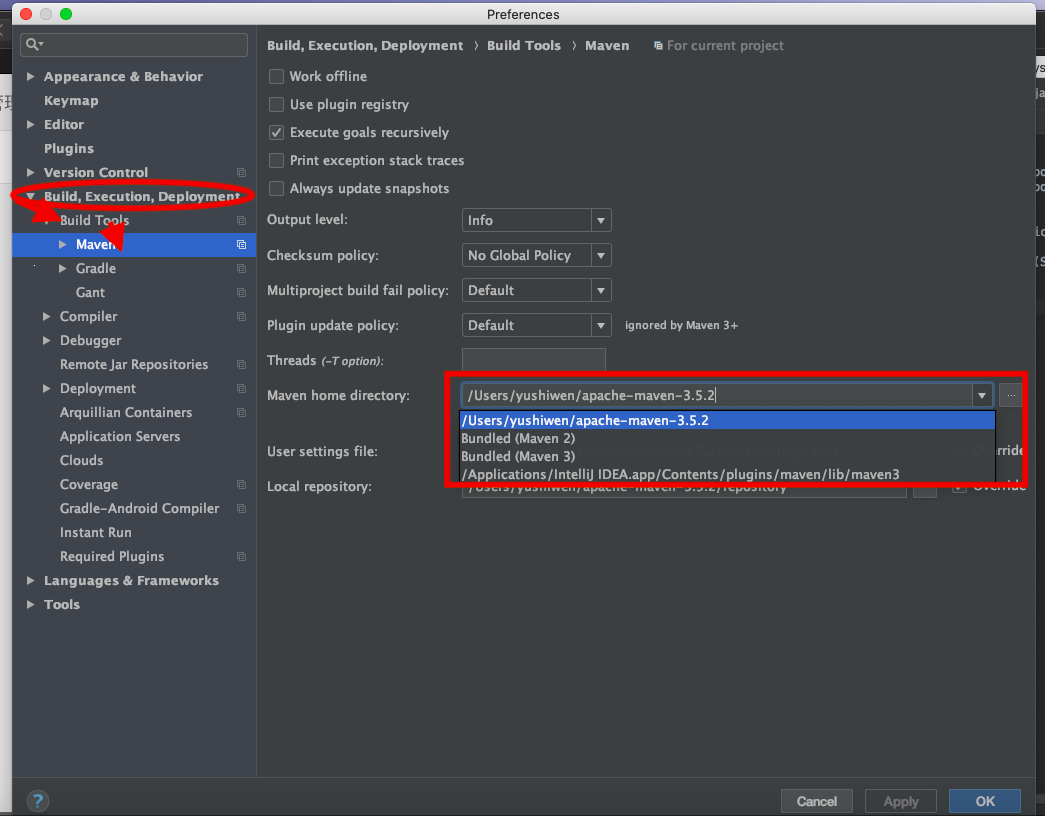Viewport: 1045px width, 816px height.
Task: Expand the Compiler node
Action: point(46,317)
